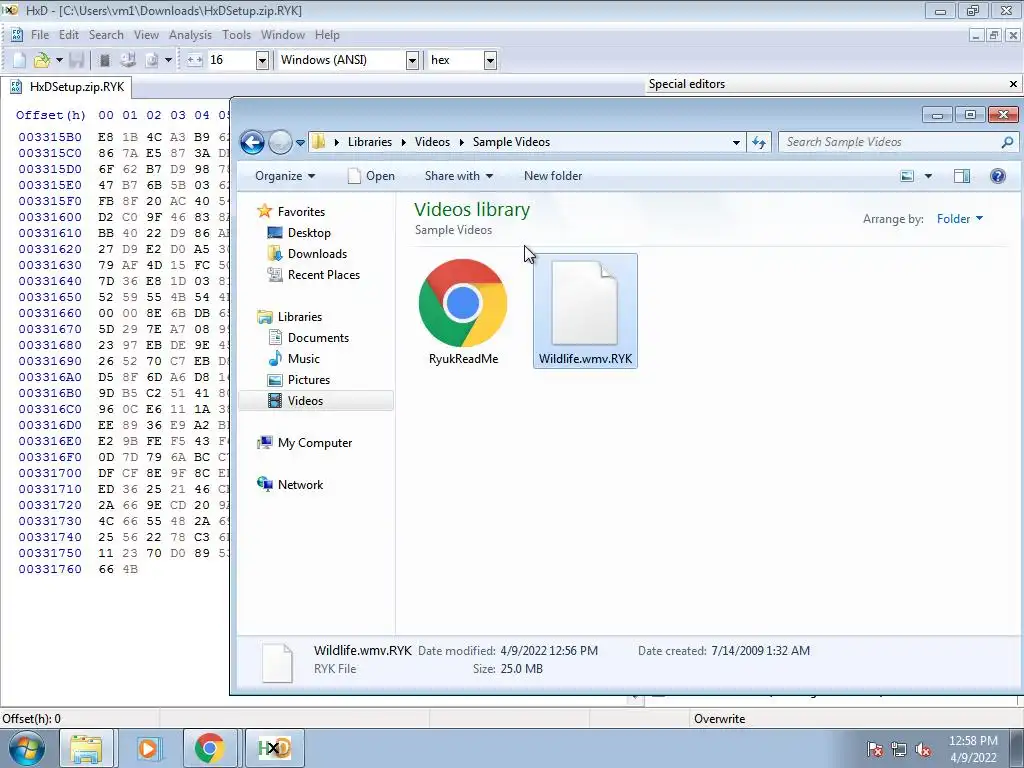Click the Open button in Explorer toolbar
1024x768 pixels.
pos(371,176)
